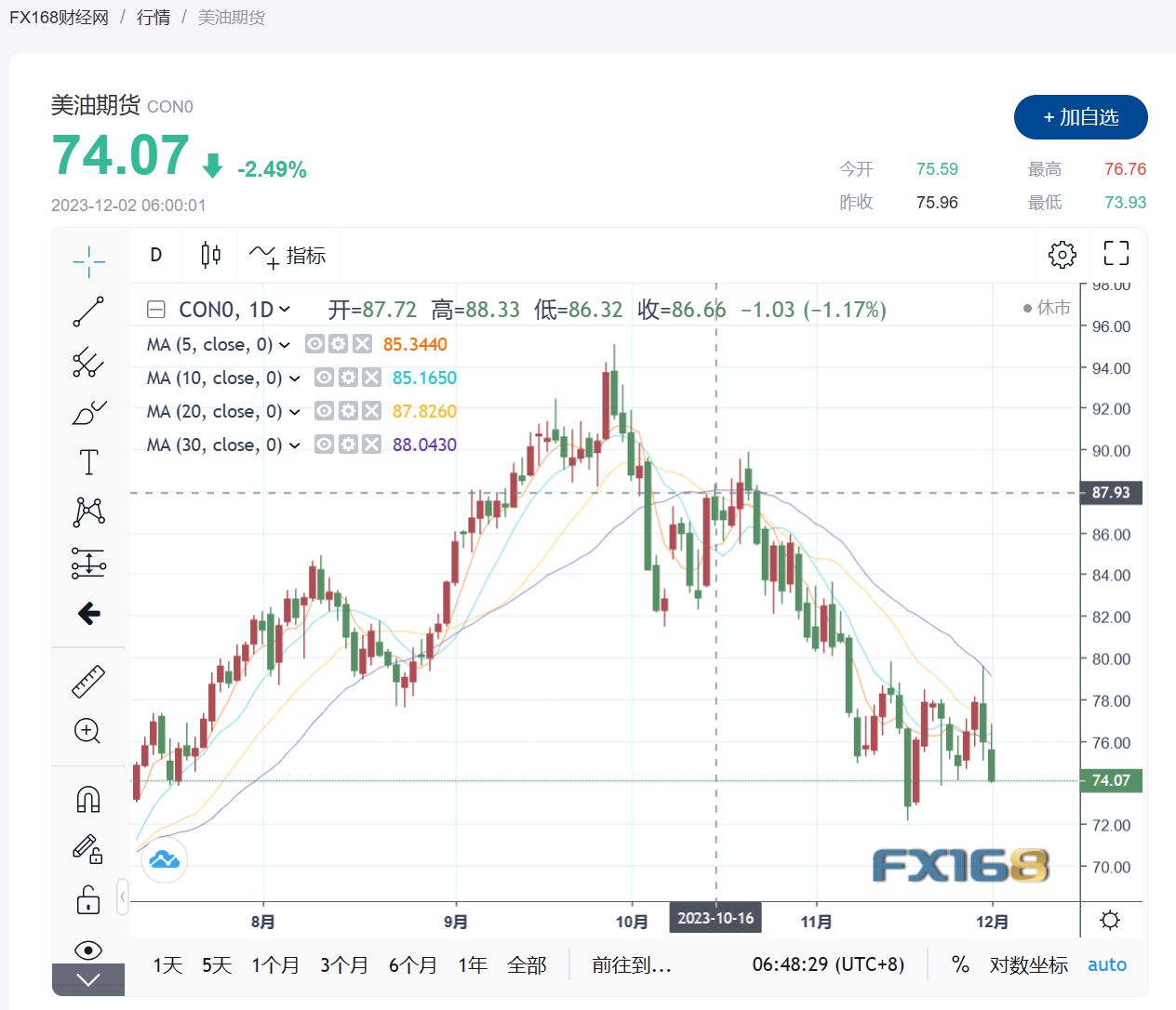This screenshot has height=1010, width=1176.
Task: Open the 行情 breadcrumb link
Action: point(154,18)
